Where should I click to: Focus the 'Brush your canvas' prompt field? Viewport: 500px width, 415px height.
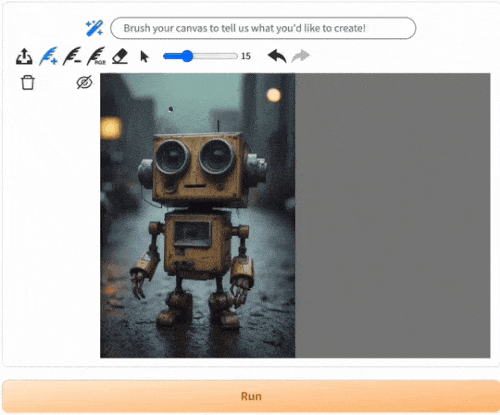pyautogui.click(x=263, y=28)
